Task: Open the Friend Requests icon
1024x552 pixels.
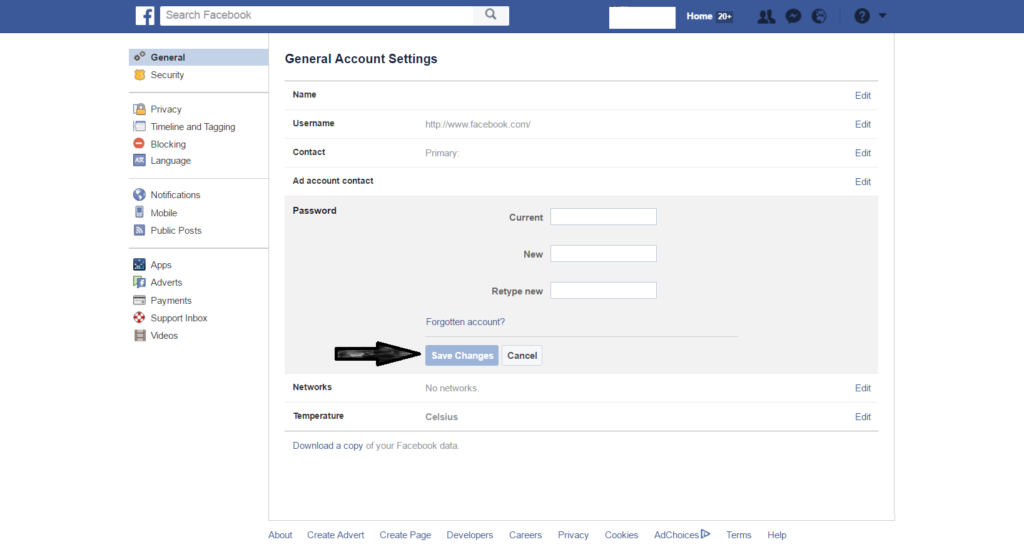Action: tap(766, 16)
